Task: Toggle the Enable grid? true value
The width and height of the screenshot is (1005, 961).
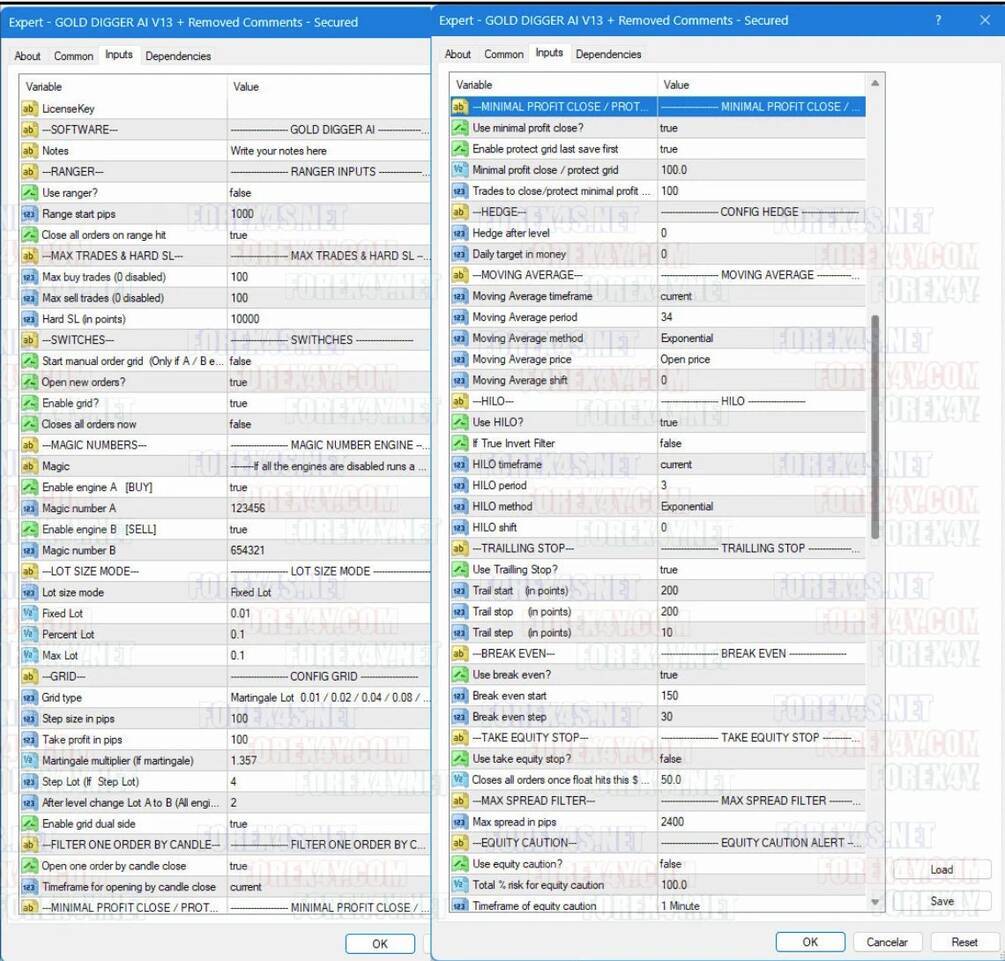Action: pyautogui.click(x=328, y=403)
